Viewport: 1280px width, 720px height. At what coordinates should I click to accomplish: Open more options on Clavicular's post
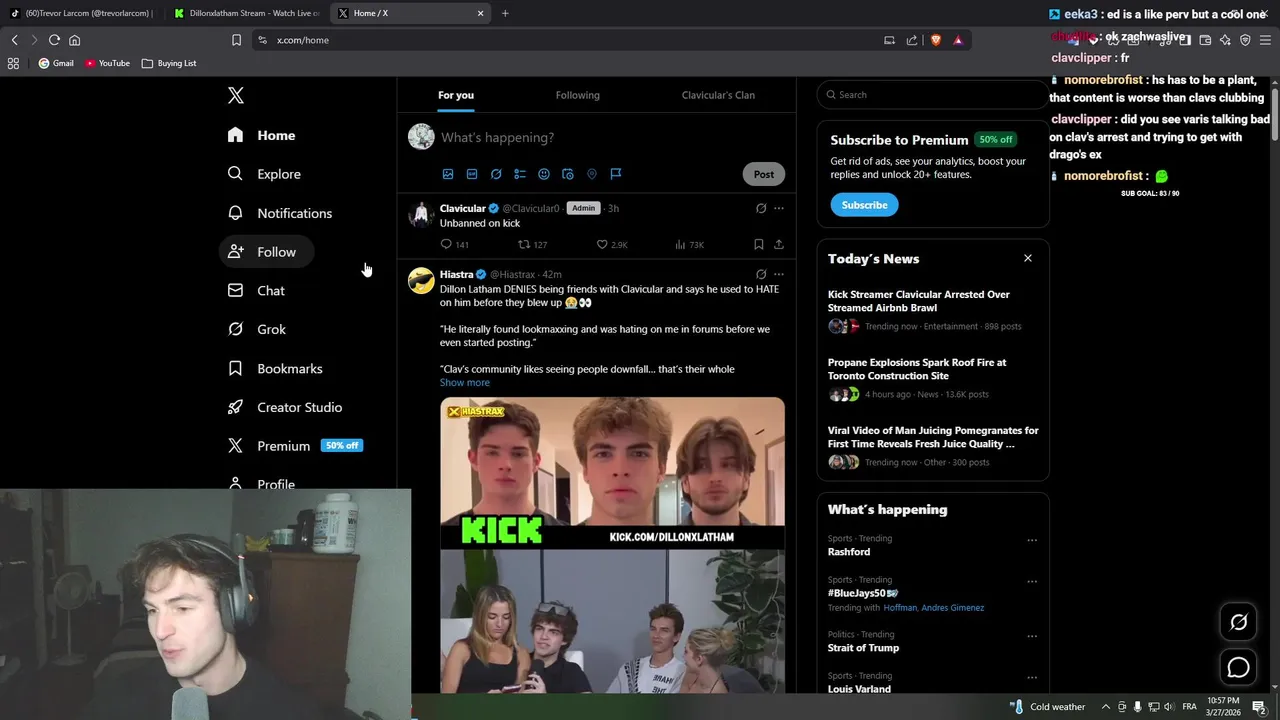pyautogui.click(x=779, y=208)
